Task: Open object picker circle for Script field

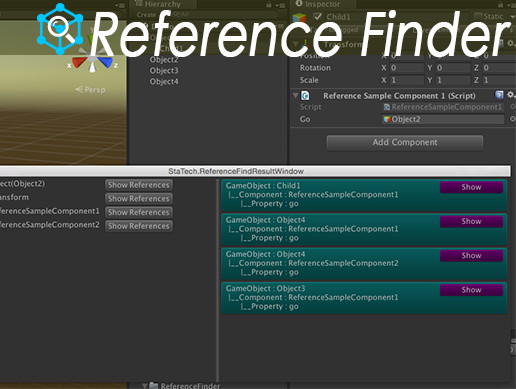Action: click(x=512, y=107)
